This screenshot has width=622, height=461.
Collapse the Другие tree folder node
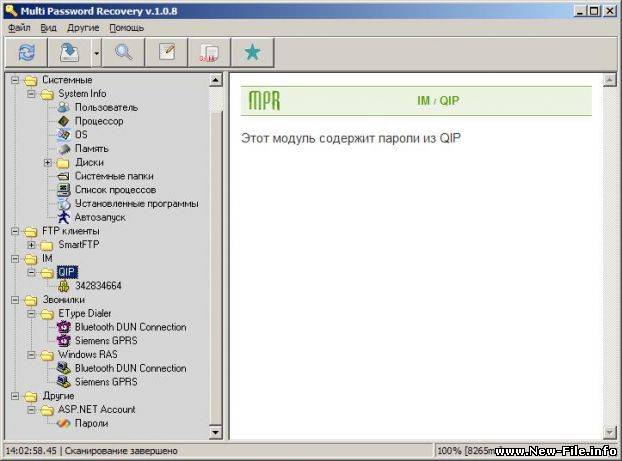15,396
